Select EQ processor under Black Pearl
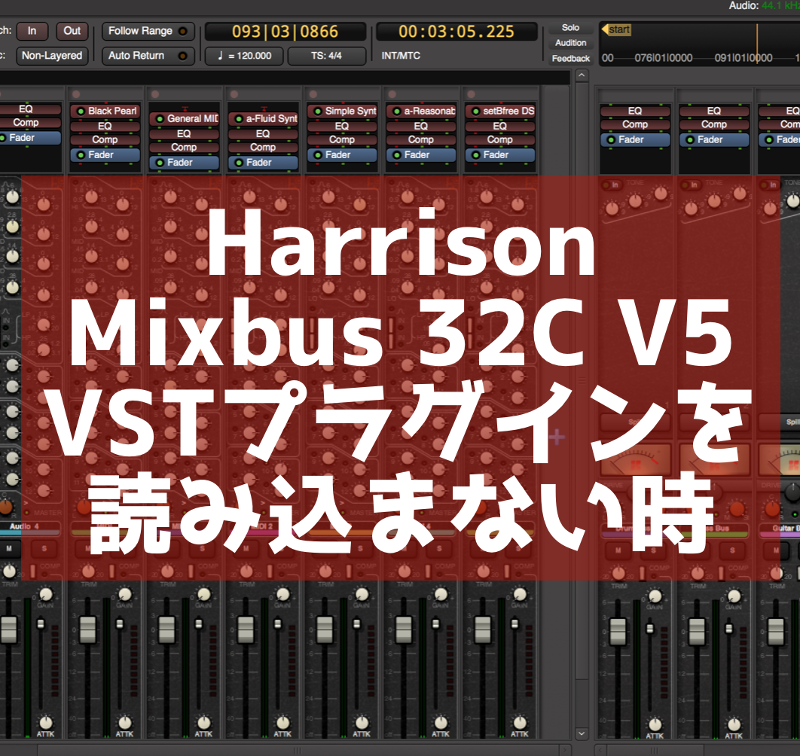 pos(105,126)
